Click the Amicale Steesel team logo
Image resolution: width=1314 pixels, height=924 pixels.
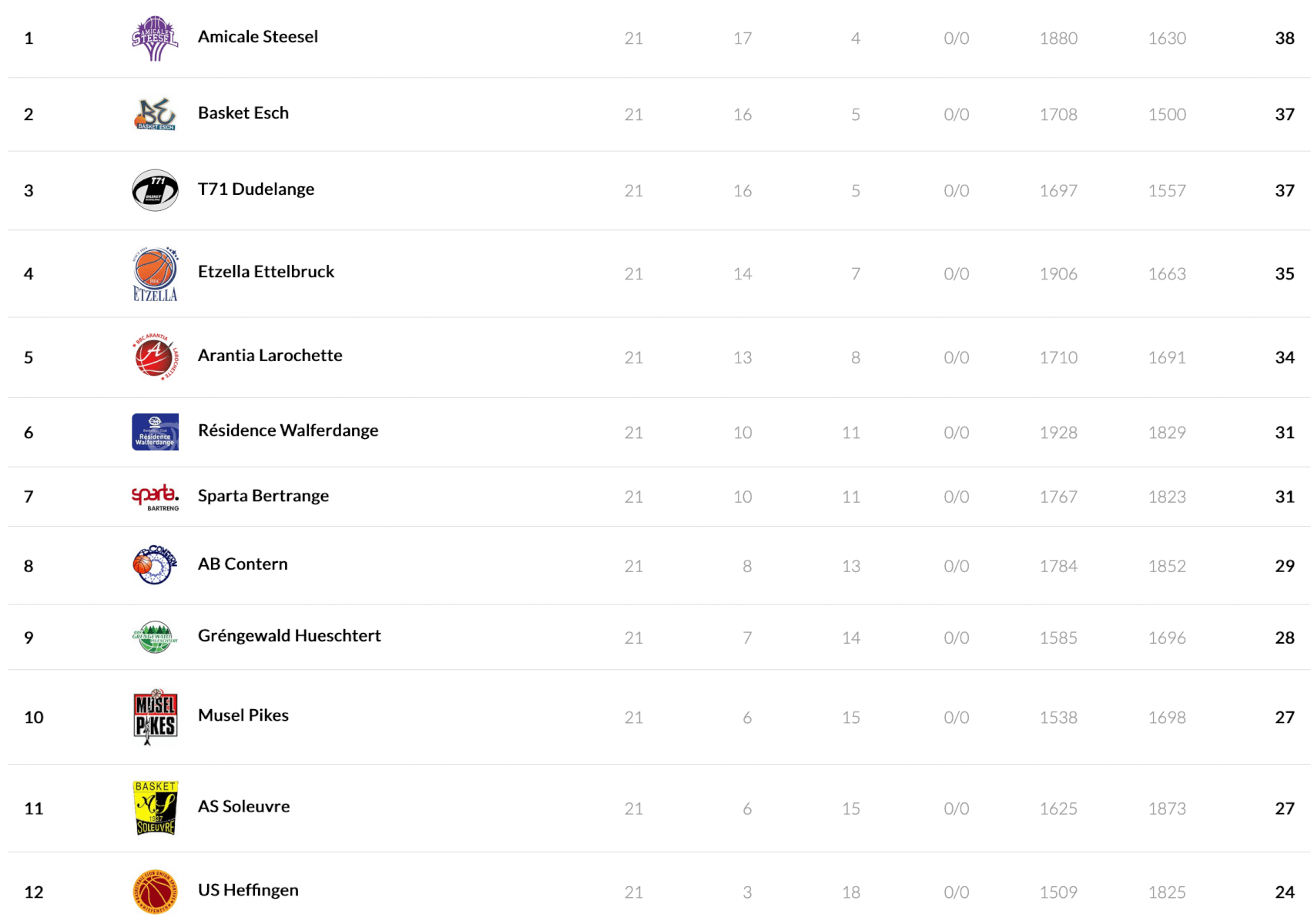point(155,38)
